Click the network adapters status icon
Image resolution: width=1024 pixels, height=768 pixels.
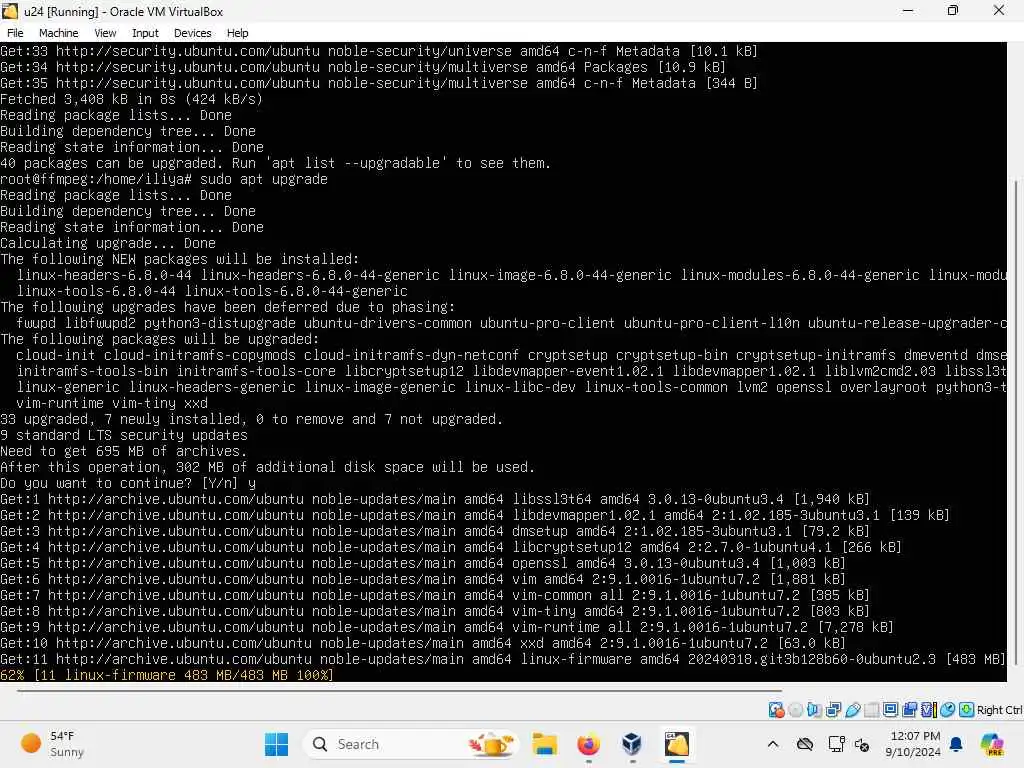point(833,709)
